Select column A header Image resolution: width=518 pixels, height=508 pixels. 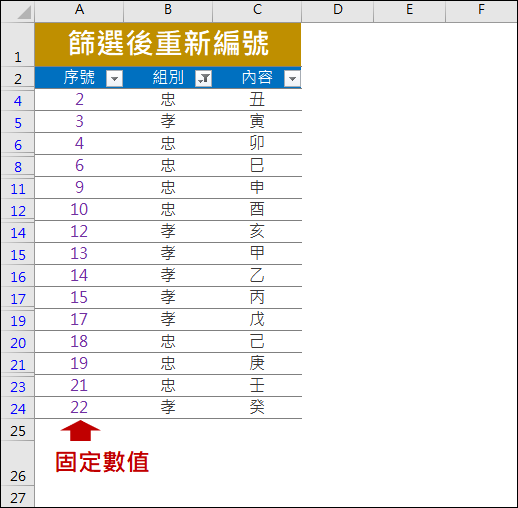[79, 10]
